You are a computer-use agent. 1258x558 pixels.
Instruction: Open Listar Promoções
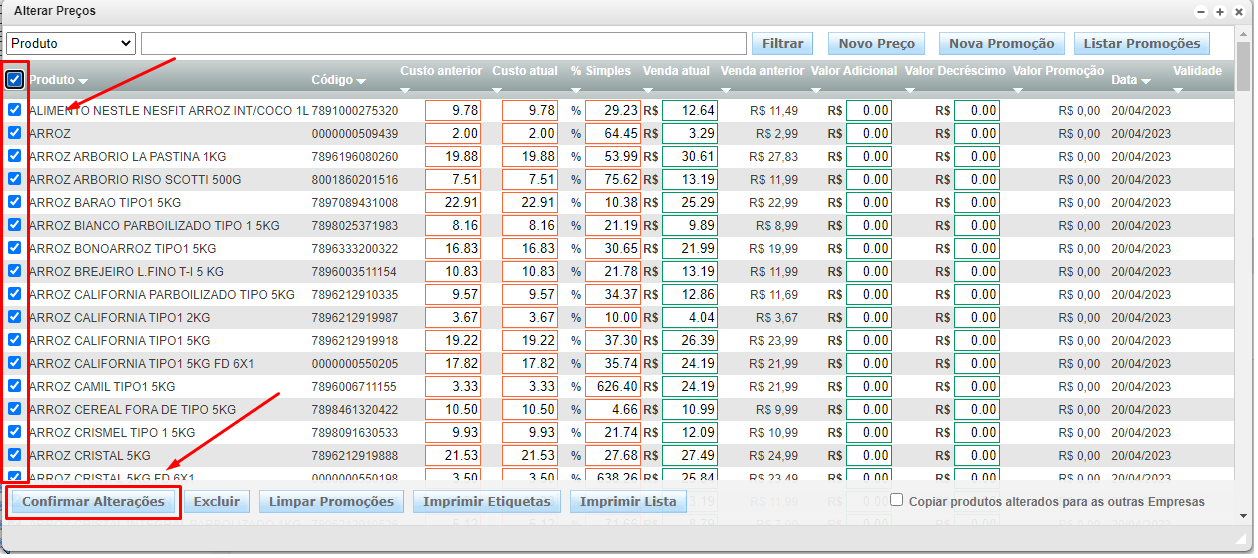click(1141, 43)
